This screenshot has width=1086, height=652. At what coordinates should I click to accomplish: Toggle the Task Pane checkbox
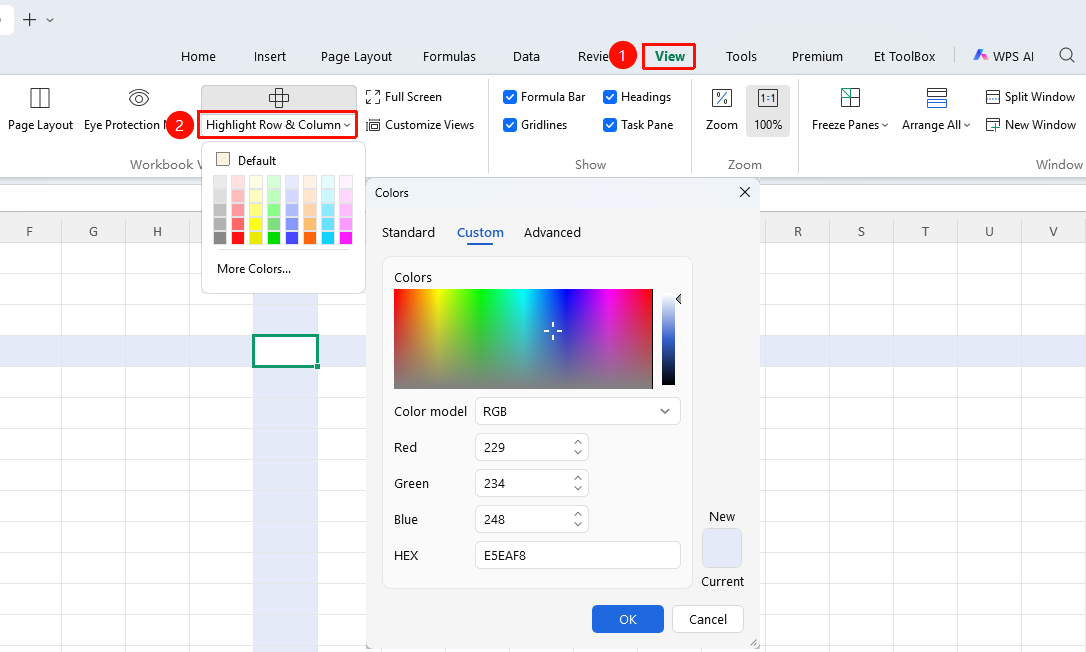609,125
